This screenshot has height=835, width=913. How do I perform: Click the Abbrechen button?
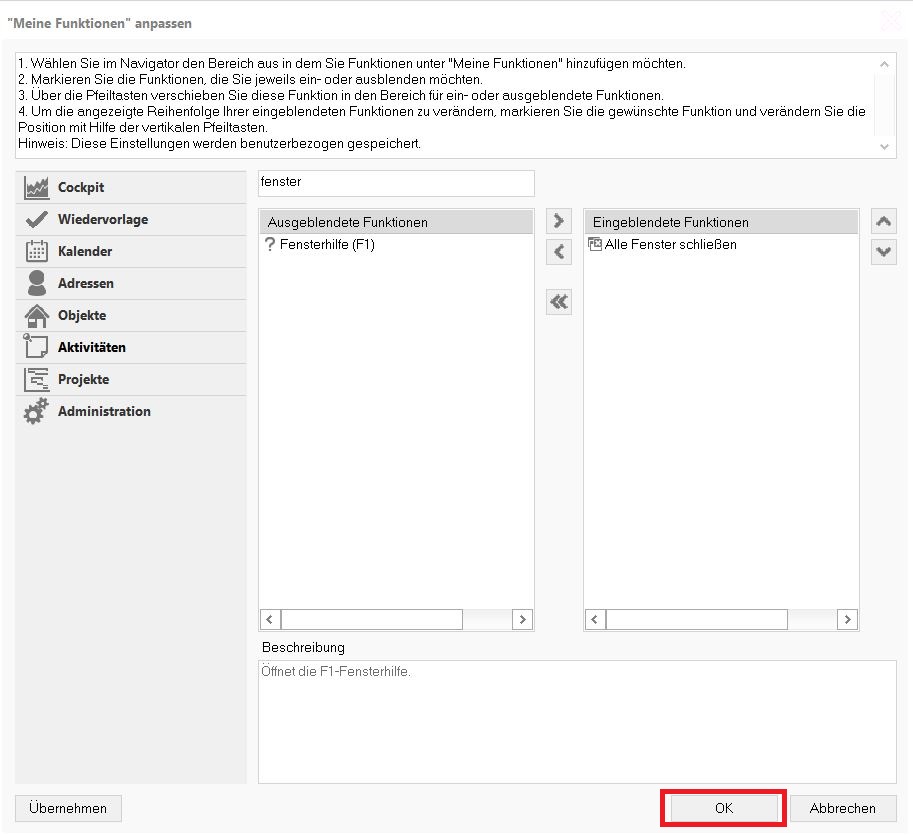842,808
